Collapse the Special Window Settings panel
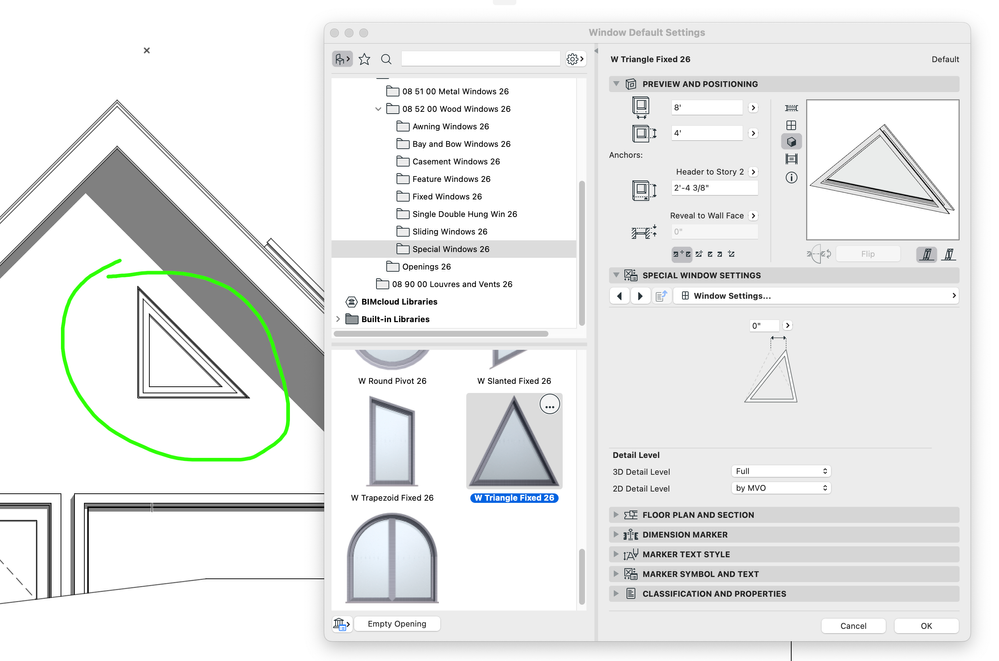 tap(616, 275)
